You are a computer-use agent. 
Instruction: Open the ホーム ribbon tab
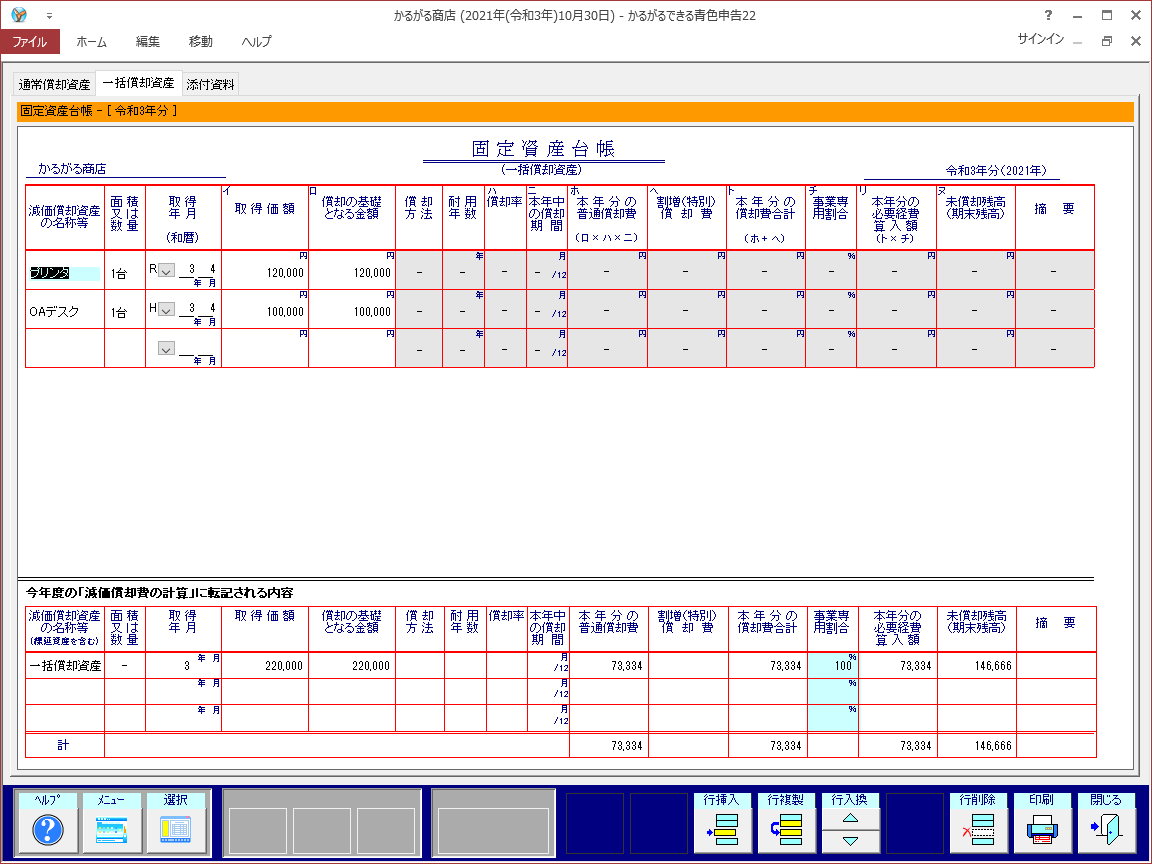click(x=91, y=42)
